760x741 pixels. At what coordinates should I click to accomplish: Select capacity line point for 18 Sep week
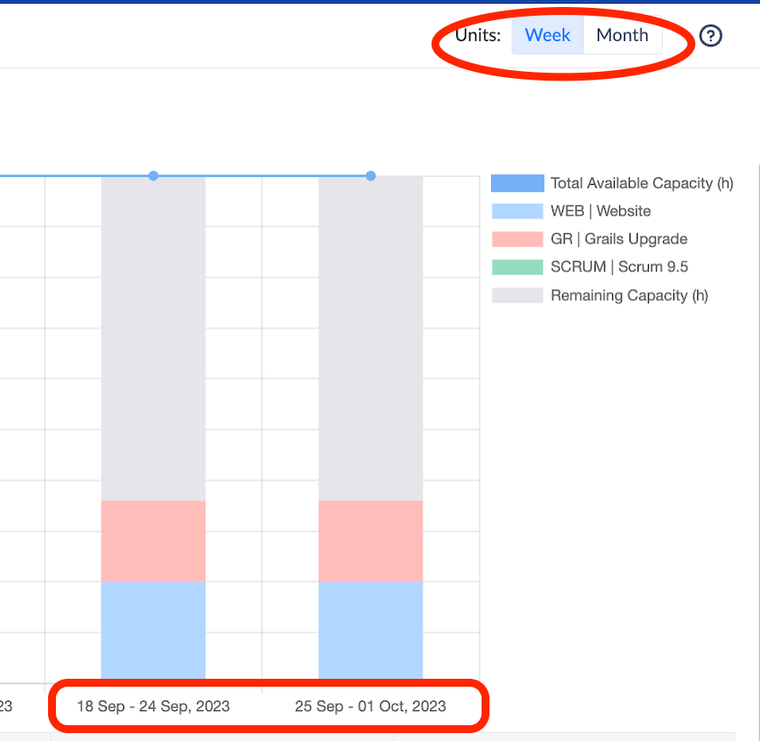point(153,176)
